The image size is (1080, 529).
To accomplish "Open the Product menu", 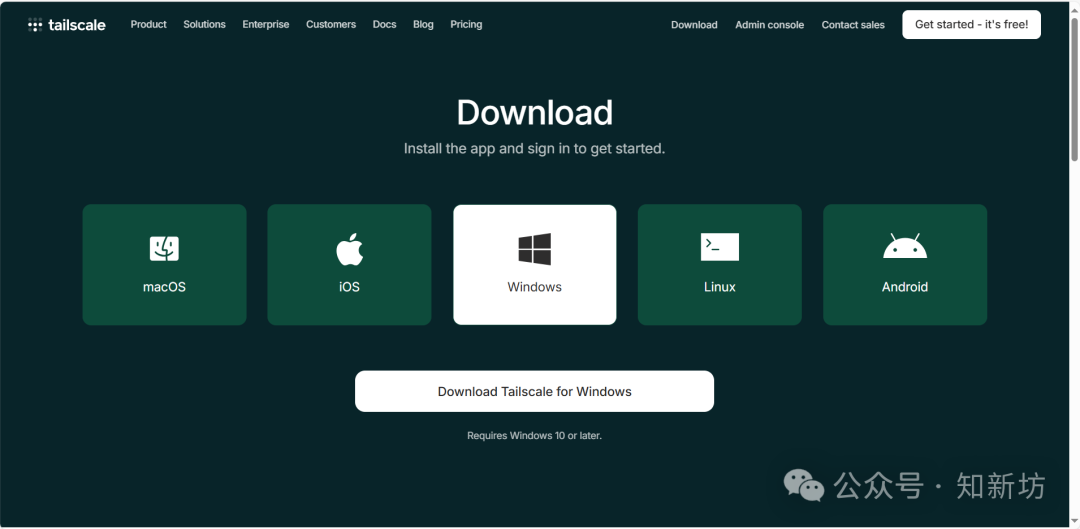I will tap(148, 24).
